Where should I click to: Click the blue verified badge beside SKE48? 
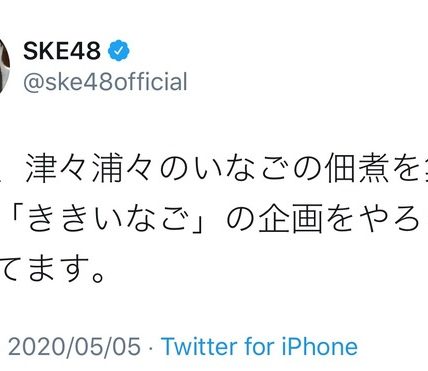(118, 50)
